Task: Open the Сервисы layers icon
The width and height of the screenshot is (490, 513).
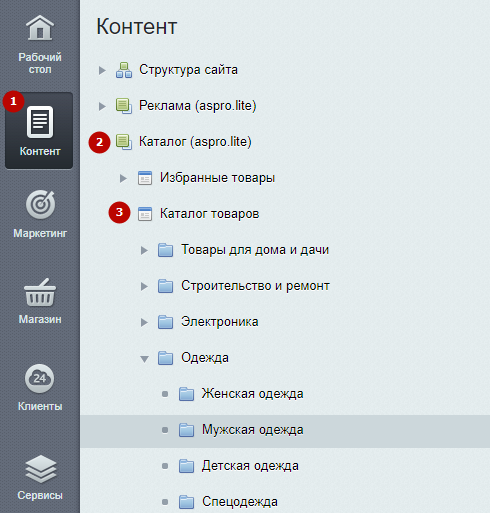Action: click(40, 469)
